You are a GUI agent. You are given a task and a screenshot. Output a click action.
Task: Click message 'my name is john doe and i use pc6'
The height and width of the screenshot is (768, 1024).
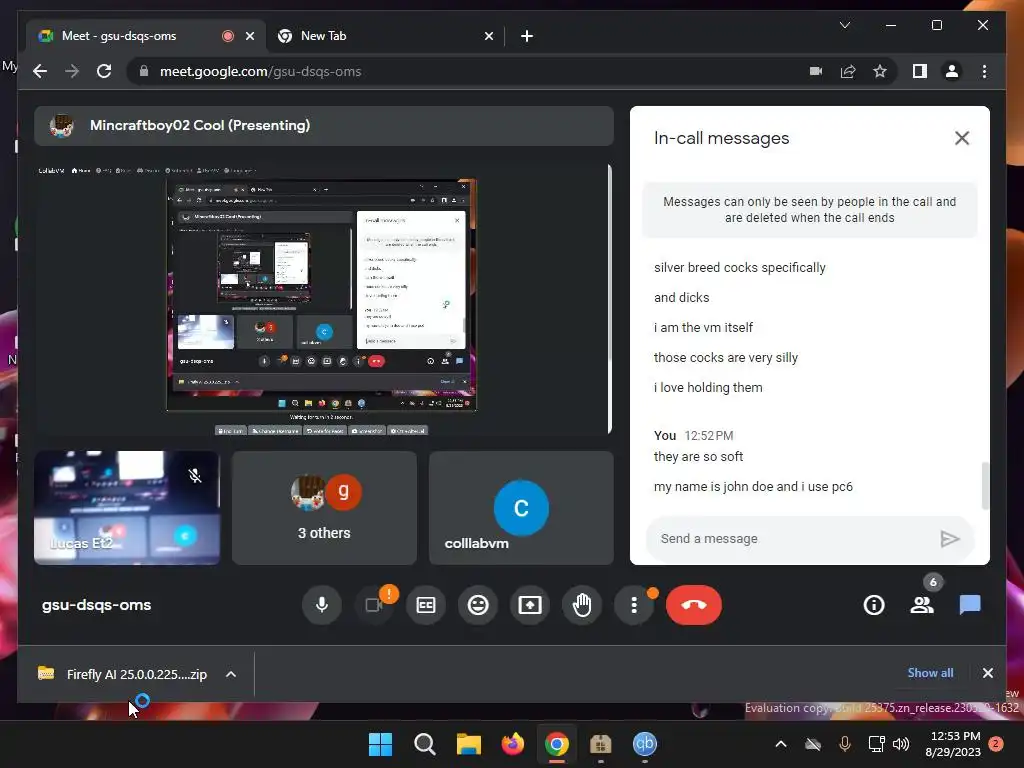click(753, 487)
